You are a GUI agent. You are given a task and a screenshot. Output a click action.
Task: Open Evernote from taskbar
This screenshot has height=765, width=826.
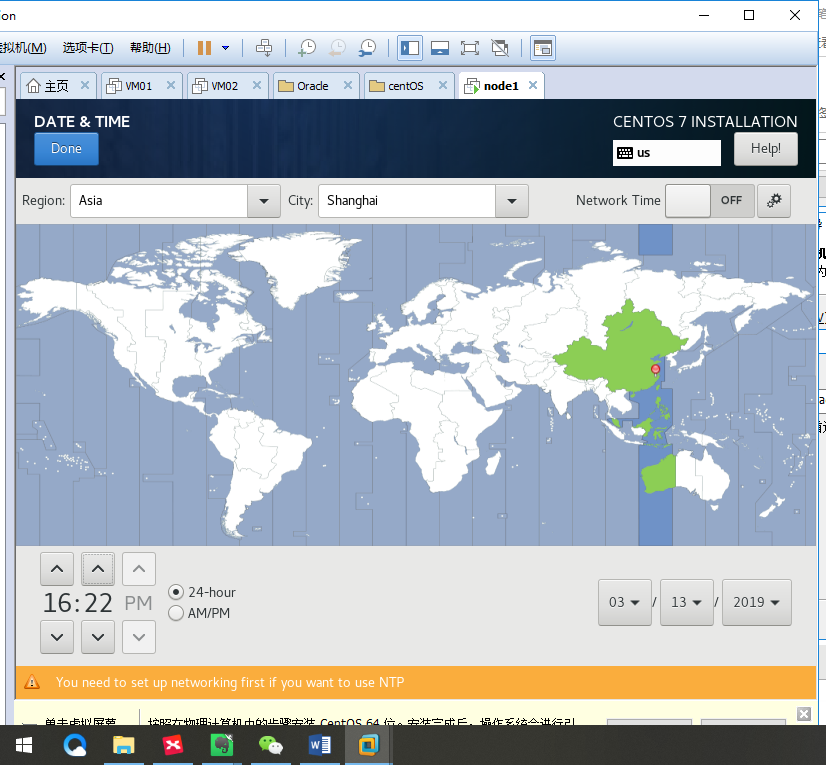pyautogui.click(x=222, y=745)
